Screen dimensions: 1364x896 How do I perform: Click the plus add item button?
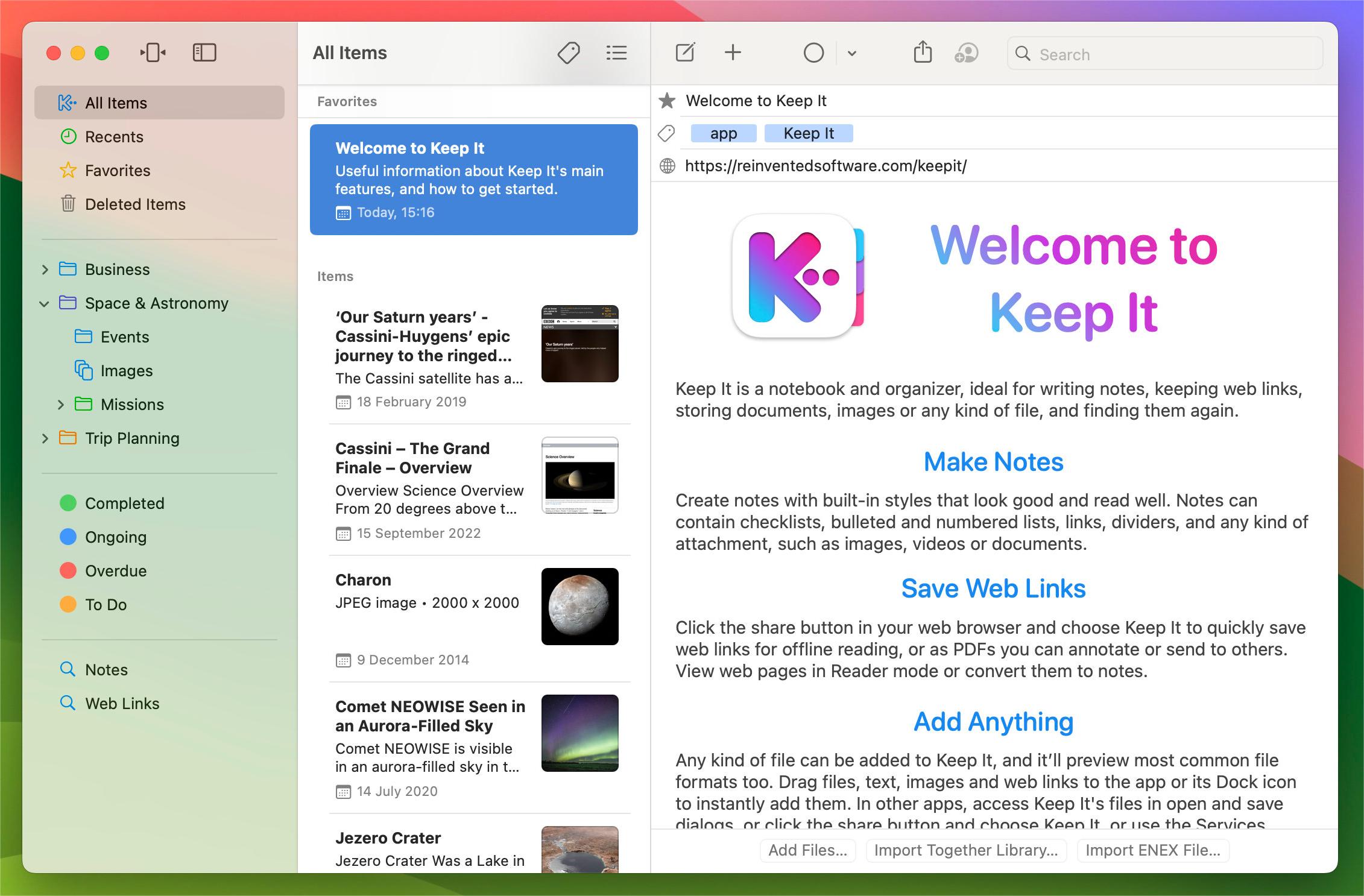tap(733, 53)
